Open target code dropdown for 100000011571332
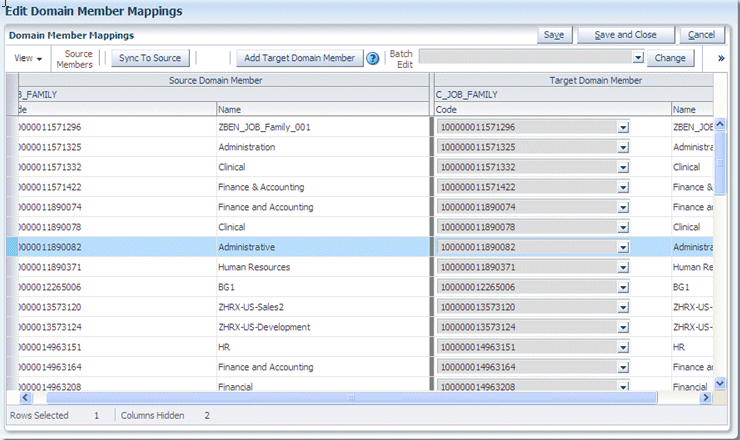Image resolution: width=740 pixels, height=440 pixels. tap(623, 167)
